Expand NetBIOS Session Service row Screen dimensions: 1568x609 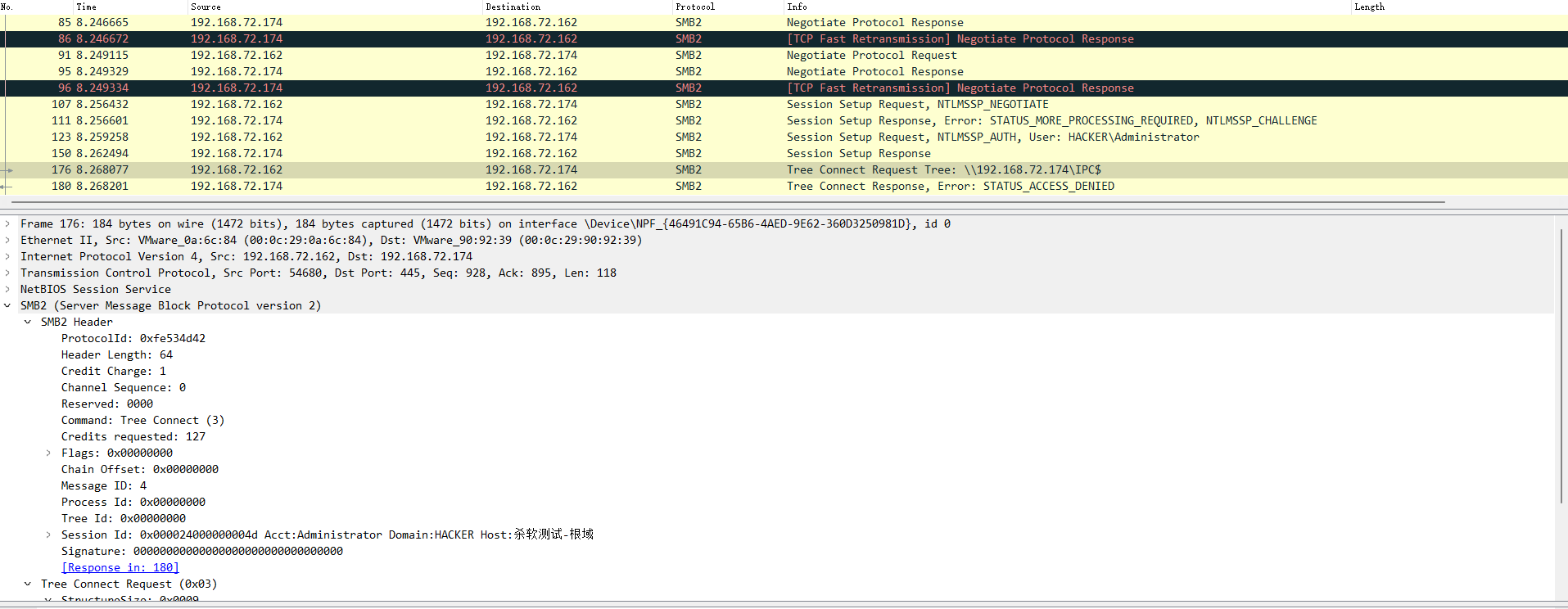click(x=7, y=289)
